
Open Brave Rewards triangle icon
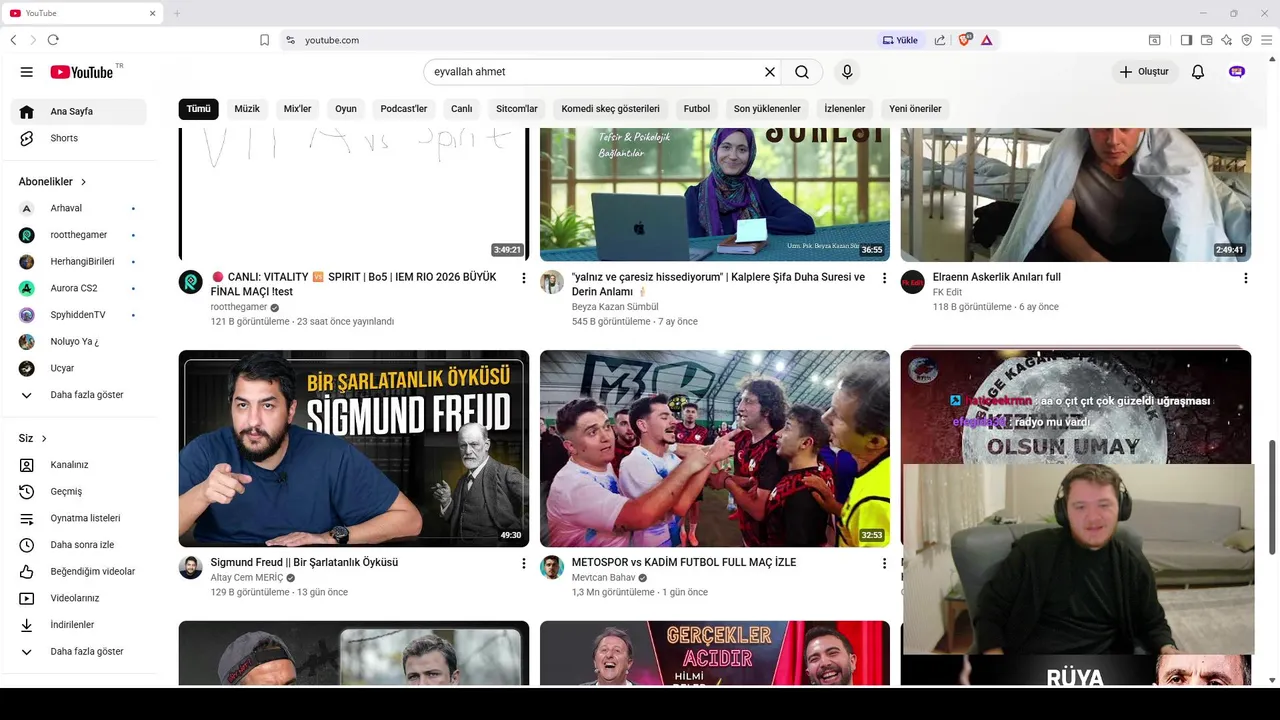click(986, 40)
